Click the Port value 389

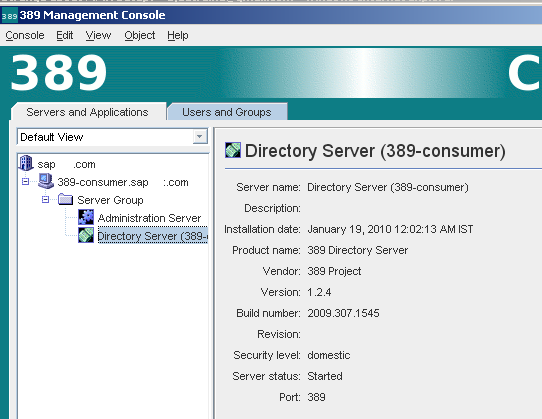pyautogui.click(x=316, y=397)
